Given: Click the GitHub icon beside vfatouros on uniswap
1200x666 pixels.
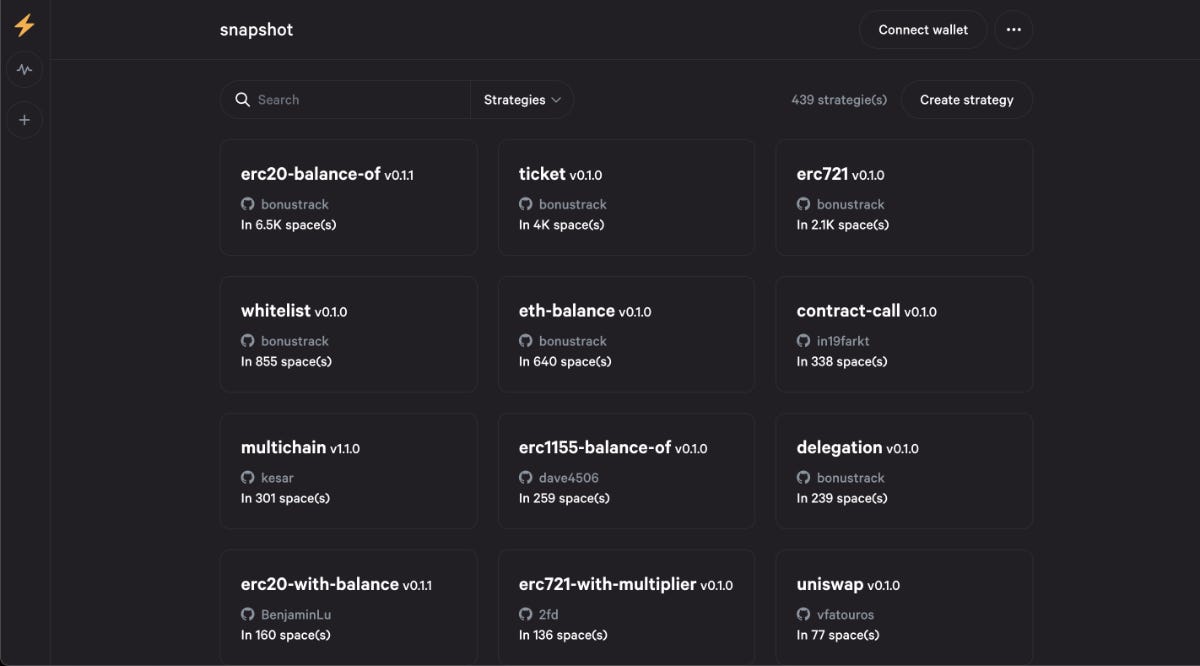Looking at the screenshot, I should coord(803,614).
